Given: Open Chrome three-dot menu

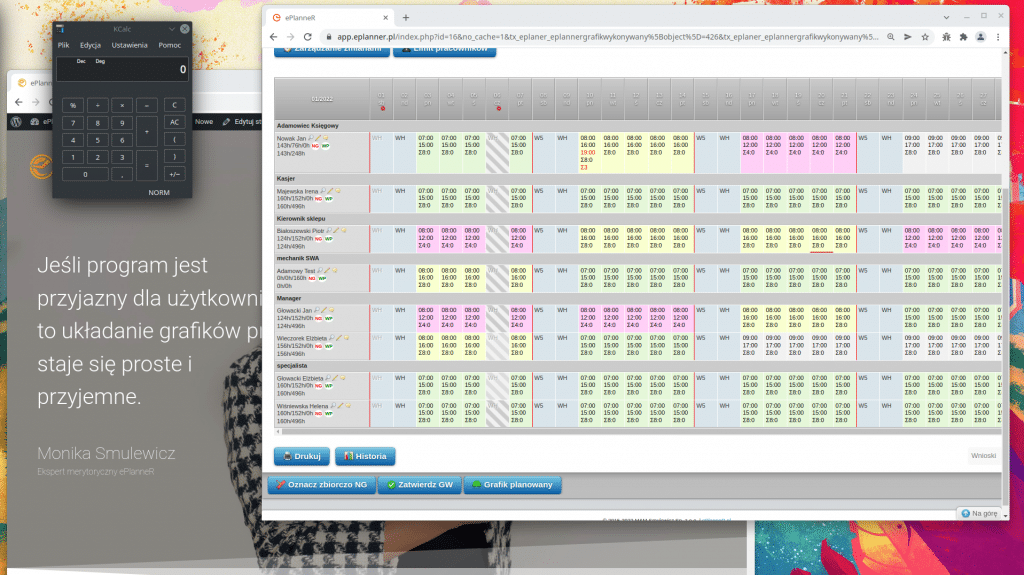Looking at the screenshot, I should (x=998, y=37).
